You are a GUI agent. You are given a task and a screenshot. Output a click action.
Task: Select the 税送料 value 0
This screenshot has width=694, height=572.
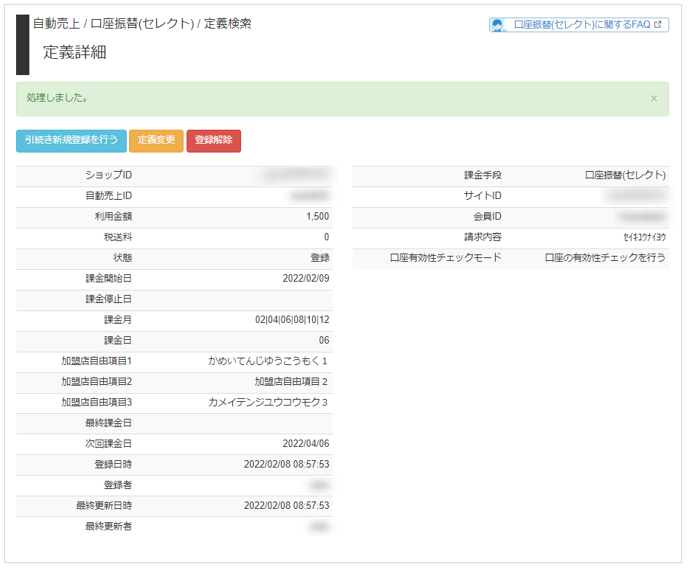(326, 237)
